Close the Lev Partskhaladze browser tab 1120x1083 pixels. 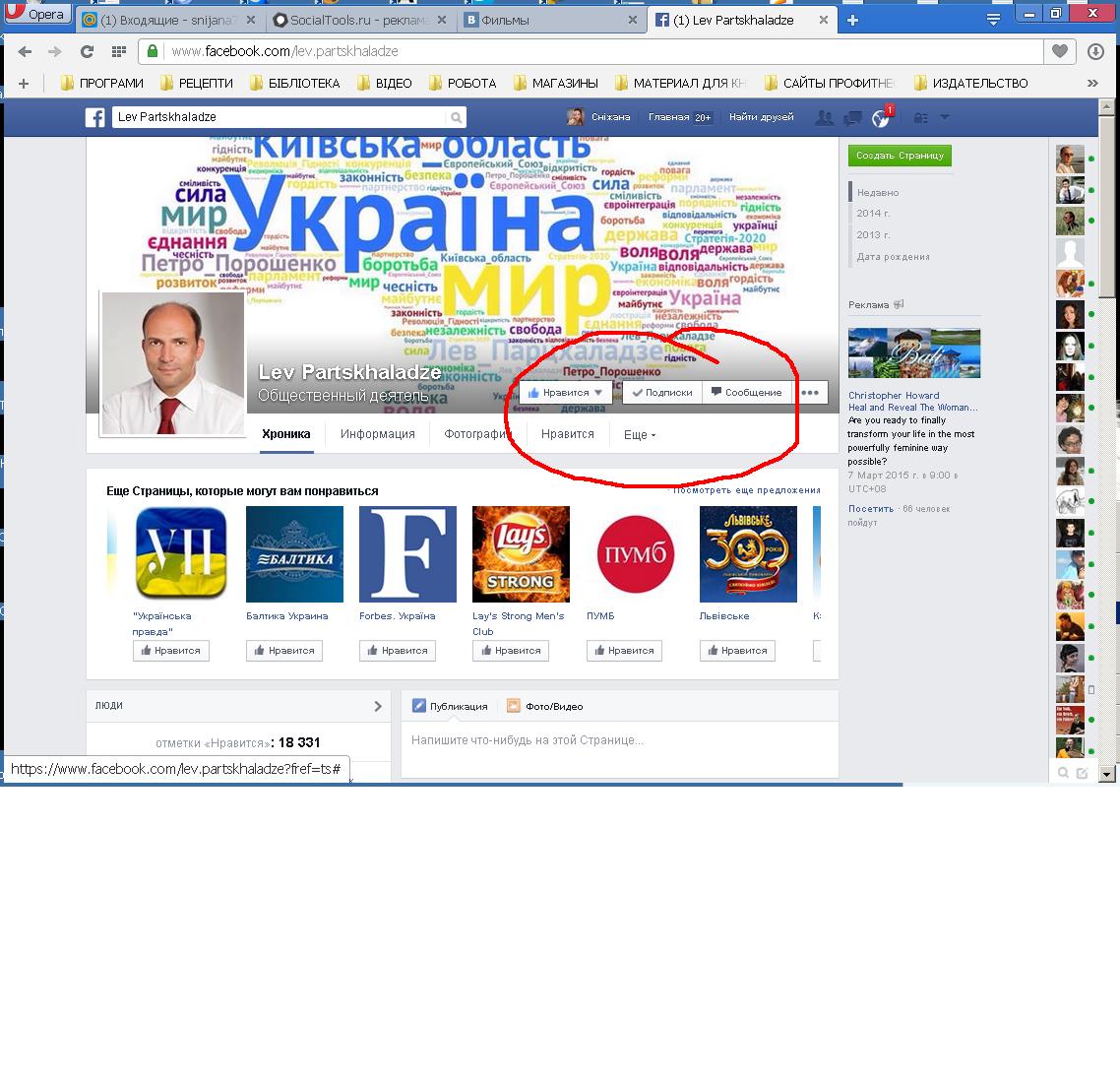(x=824, y=20)
